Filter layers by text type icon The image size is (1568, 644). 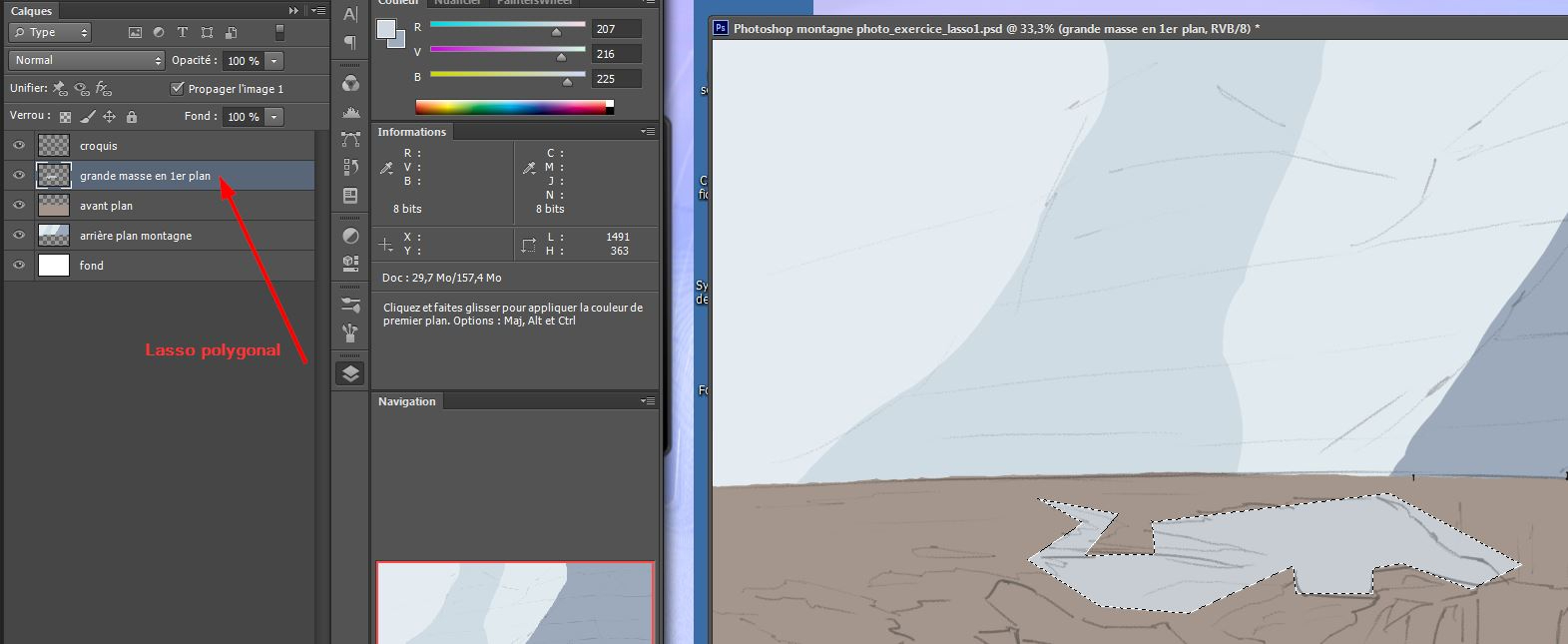click(182, 33)
